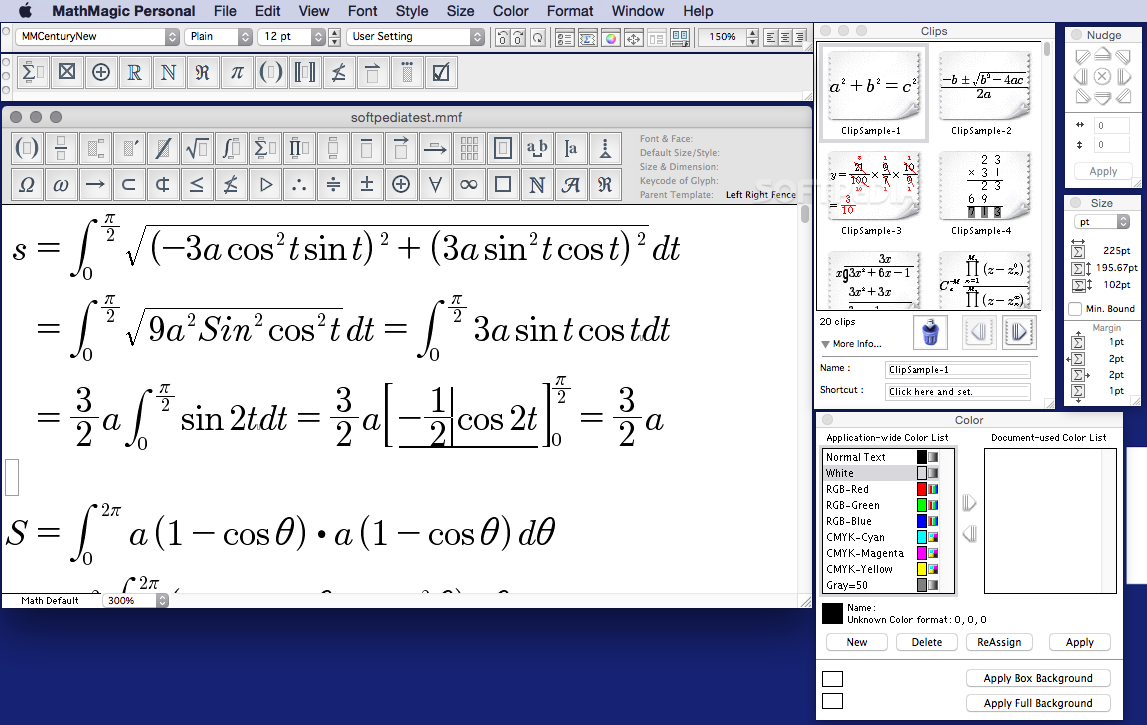1147x725 pixels.
Task: Open the blackboard bold N palette
Action: [x=537, y=184]
